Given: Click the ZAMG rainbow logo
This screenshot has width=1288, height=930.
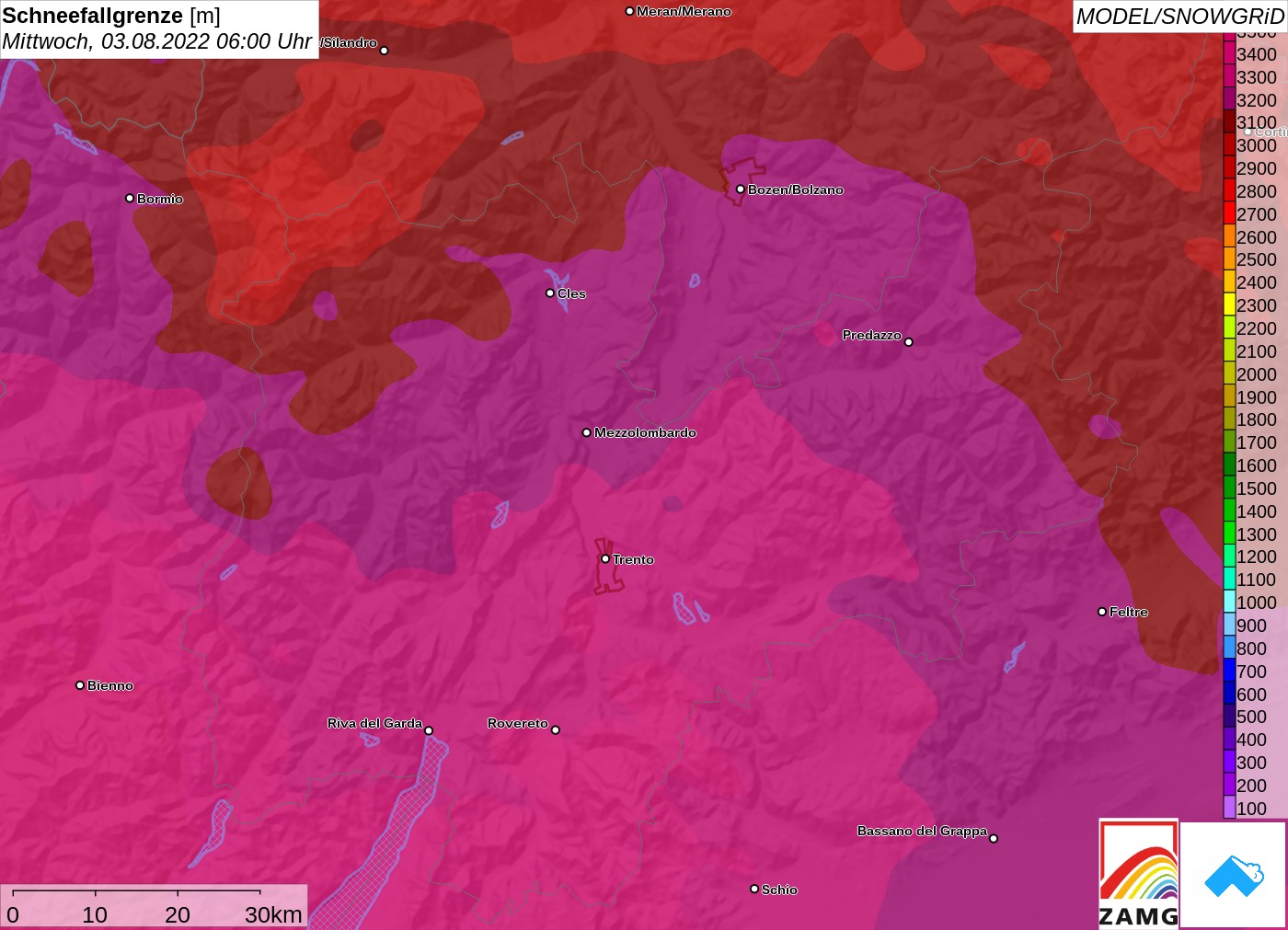Looking at the screenshot, I should point(1138,873).
